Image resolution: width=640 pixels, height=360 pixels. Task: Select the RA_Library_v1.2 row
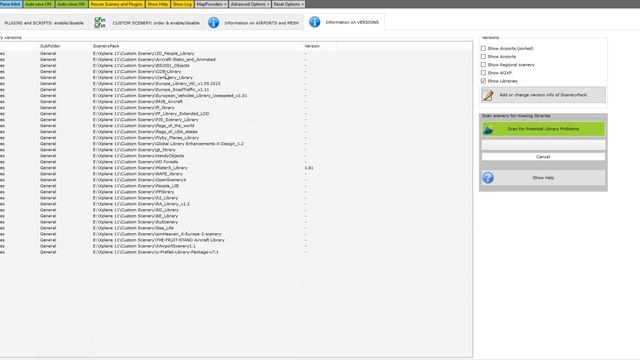(236, 204)
